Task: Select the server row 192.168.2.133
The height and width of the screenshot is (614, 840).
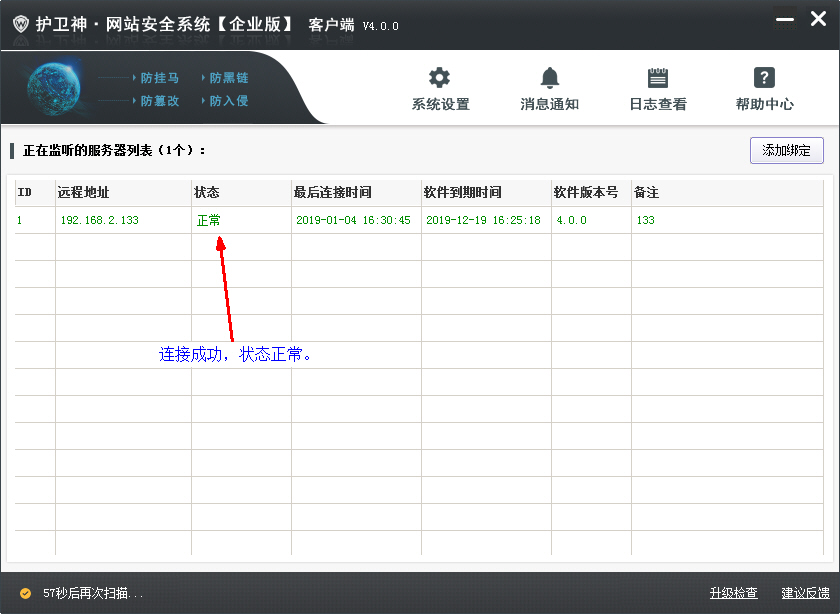Action: [99, 220]
